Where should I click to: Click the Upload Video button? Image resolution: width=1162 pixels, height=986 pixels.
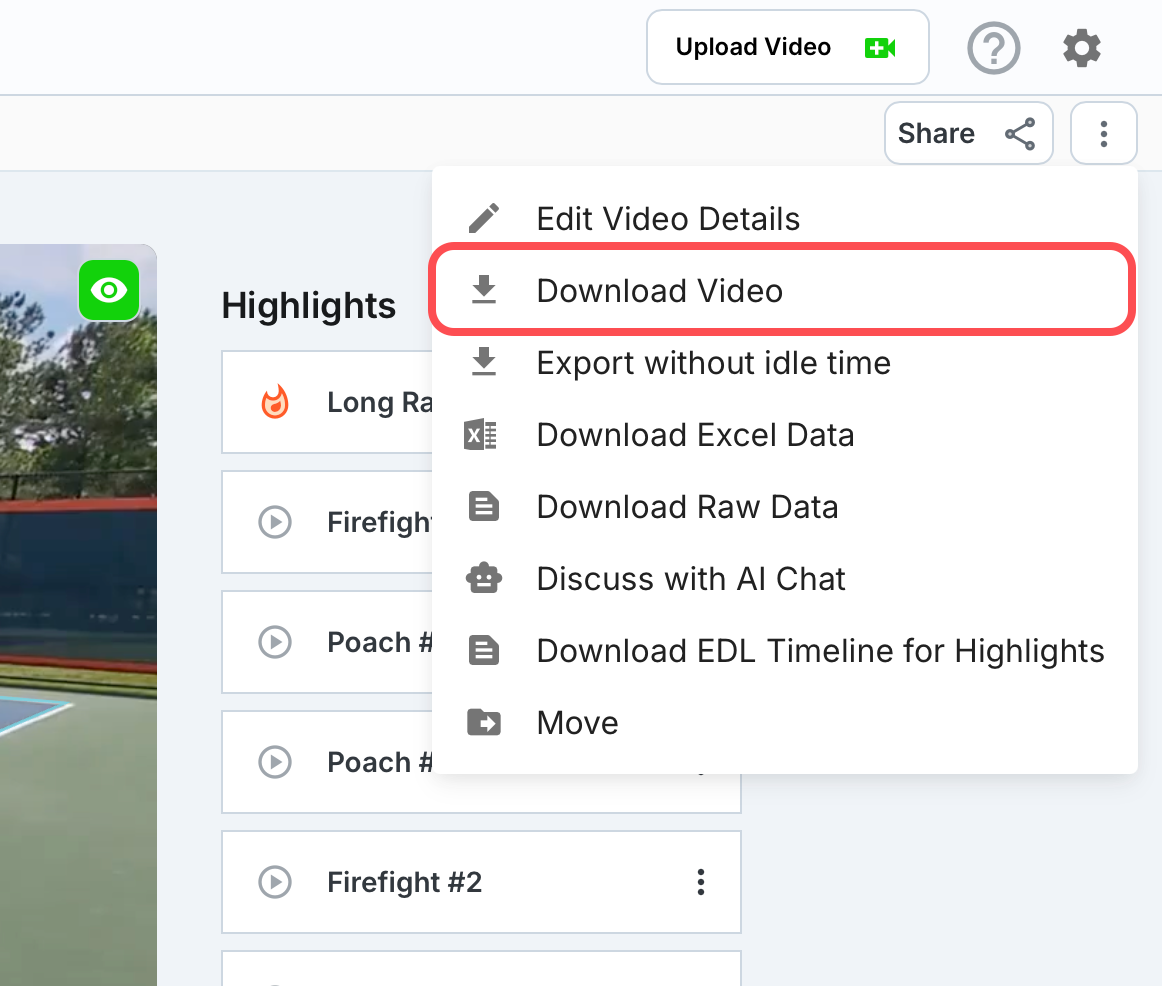coord(787,47)
